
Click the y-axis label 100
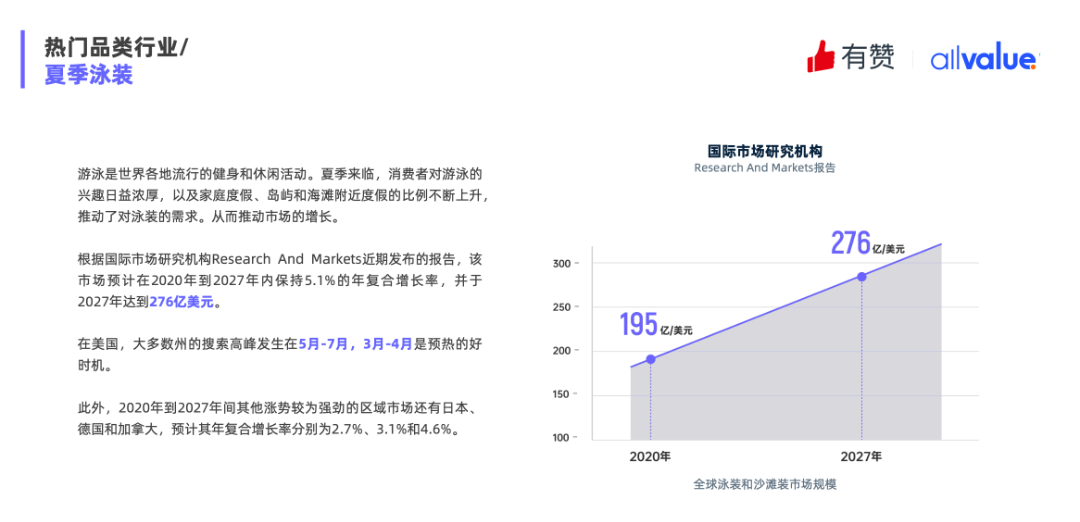563,437
